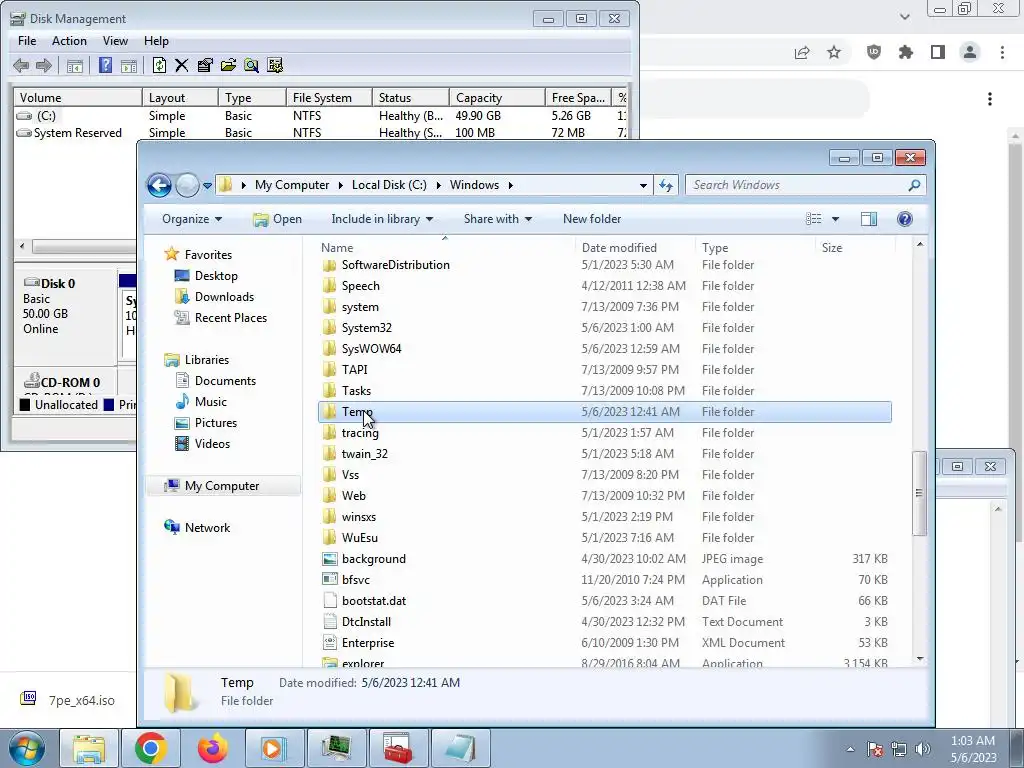
Task: Select Downloads in Favorites
Action: [224, 297]
